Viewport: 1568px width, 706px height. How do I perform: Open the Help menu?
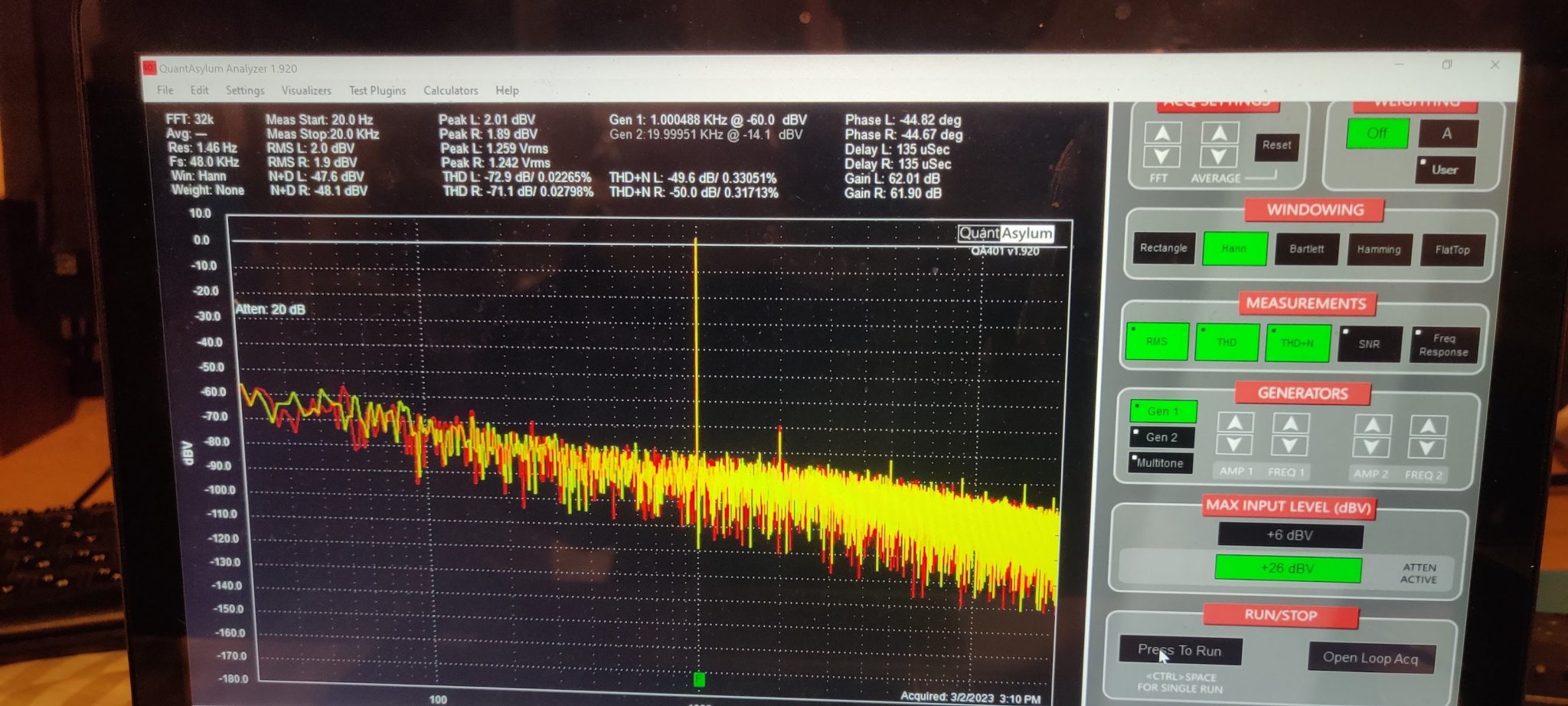pyautogui.click(x=507, y=90)
